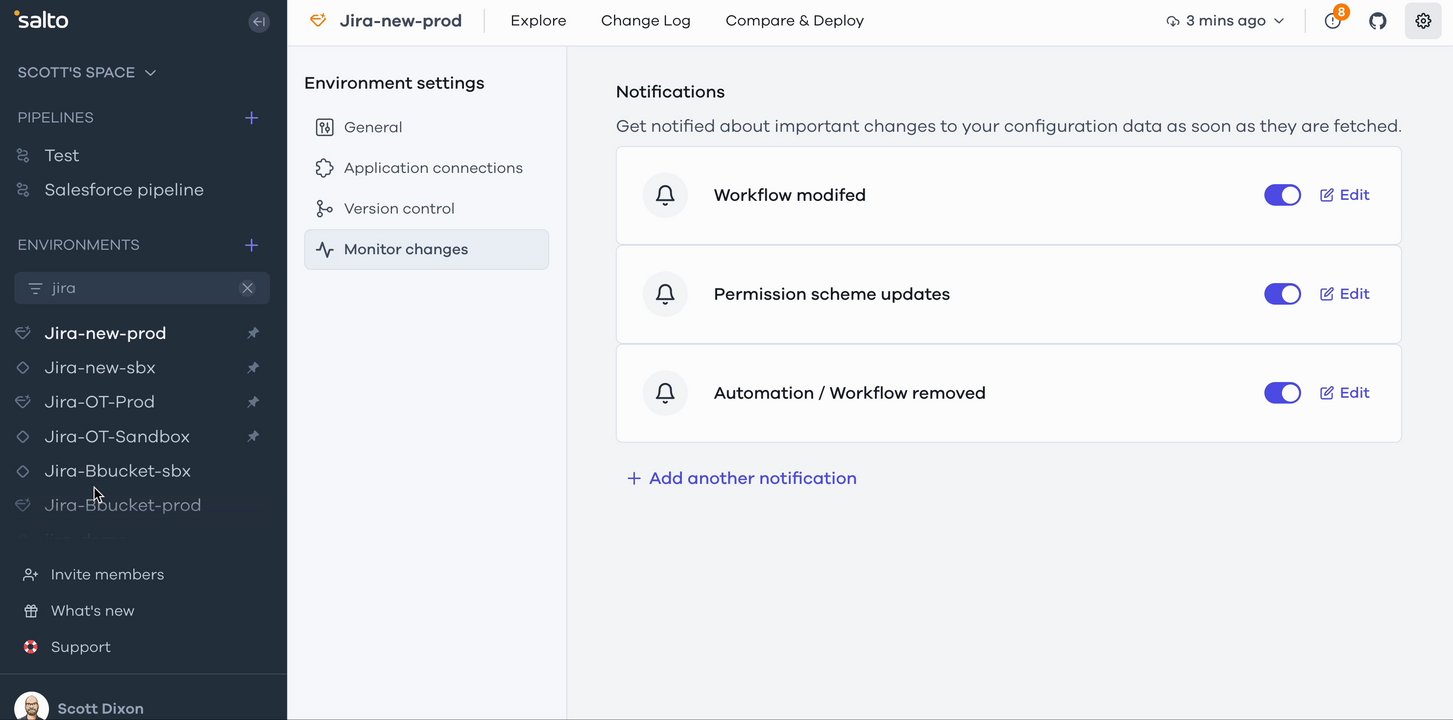Switch to Compare & Deploy tab
This screenshot has height=720, width=1453.
[794, 21]
